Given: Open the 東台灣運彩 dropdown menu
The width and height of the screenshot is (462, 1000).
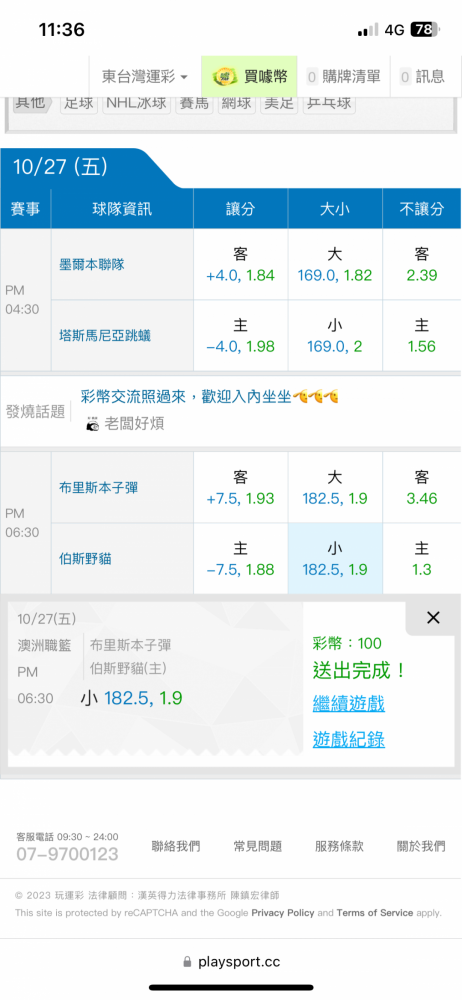Looking at the screenshot, I should coord(145,77).
